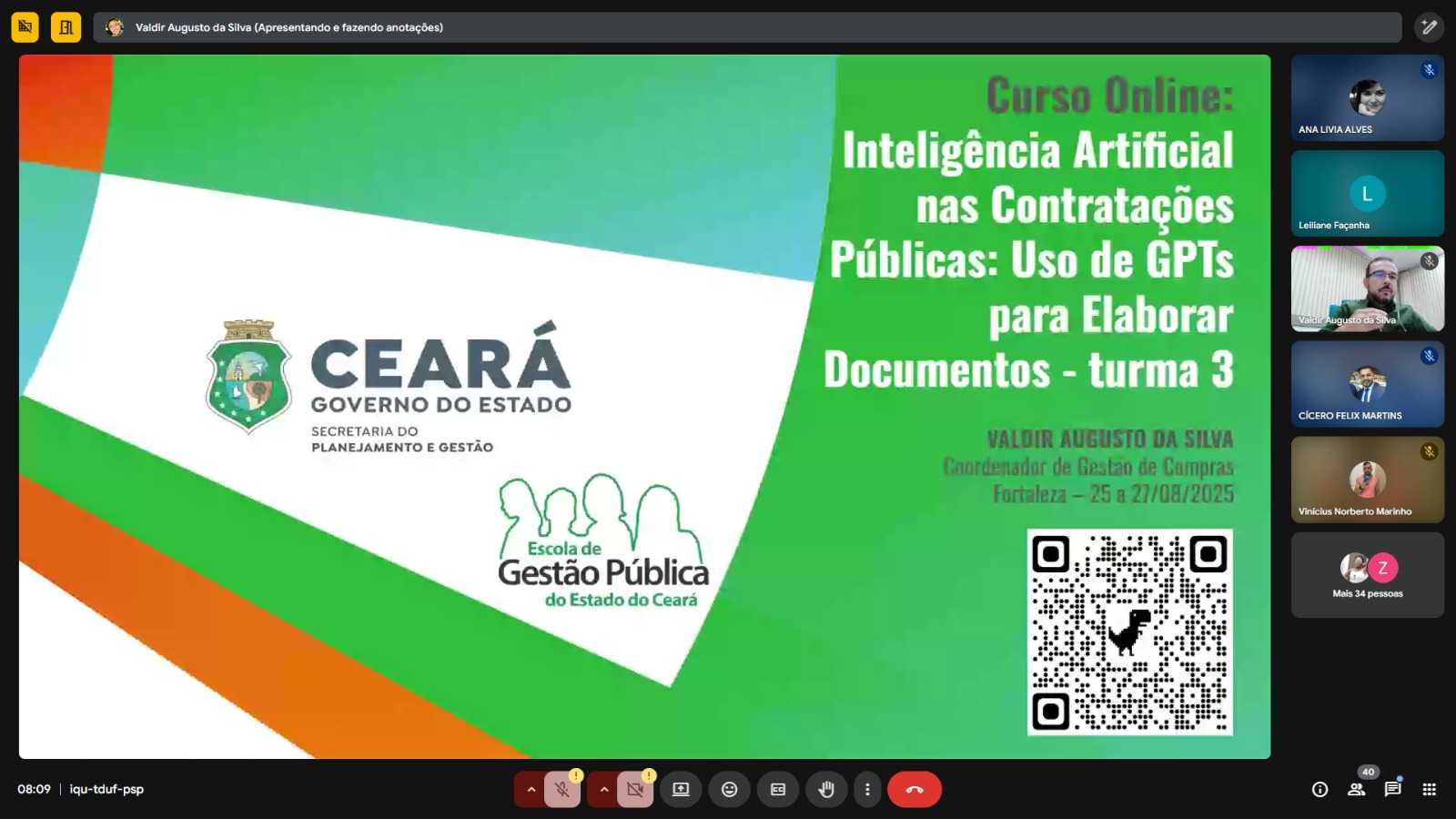Open the three-dots more options menu

click(867, 789)
